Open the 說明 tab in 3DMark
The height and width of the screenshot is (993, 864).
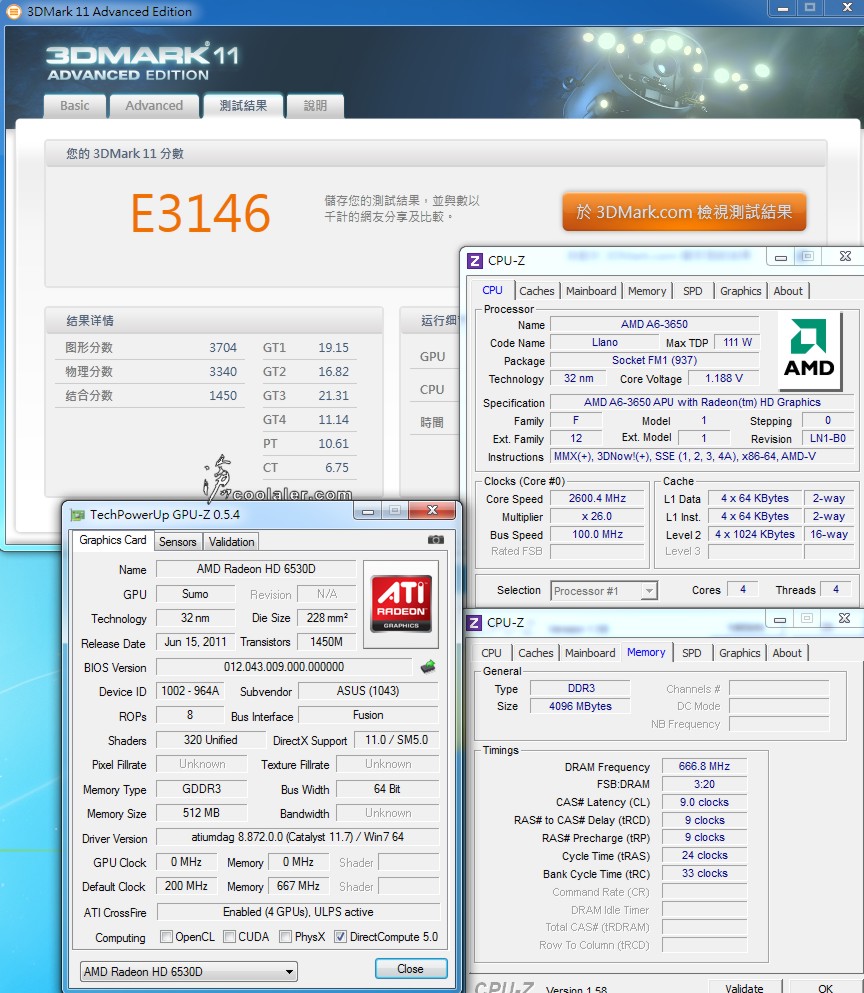315,106
